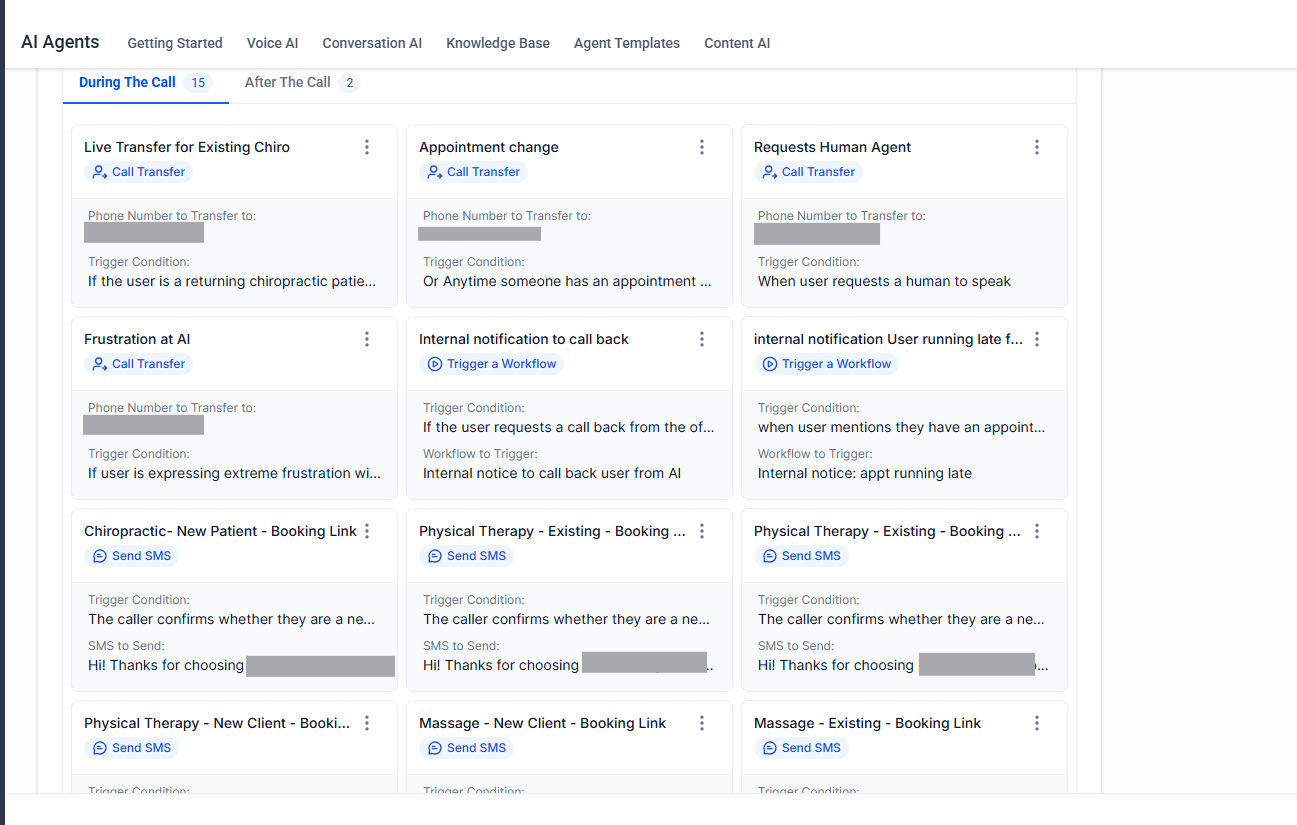The height and width of the screenshot is (825, 1297).
Task: Select the Appointment change card title
Action: (489, 147)
